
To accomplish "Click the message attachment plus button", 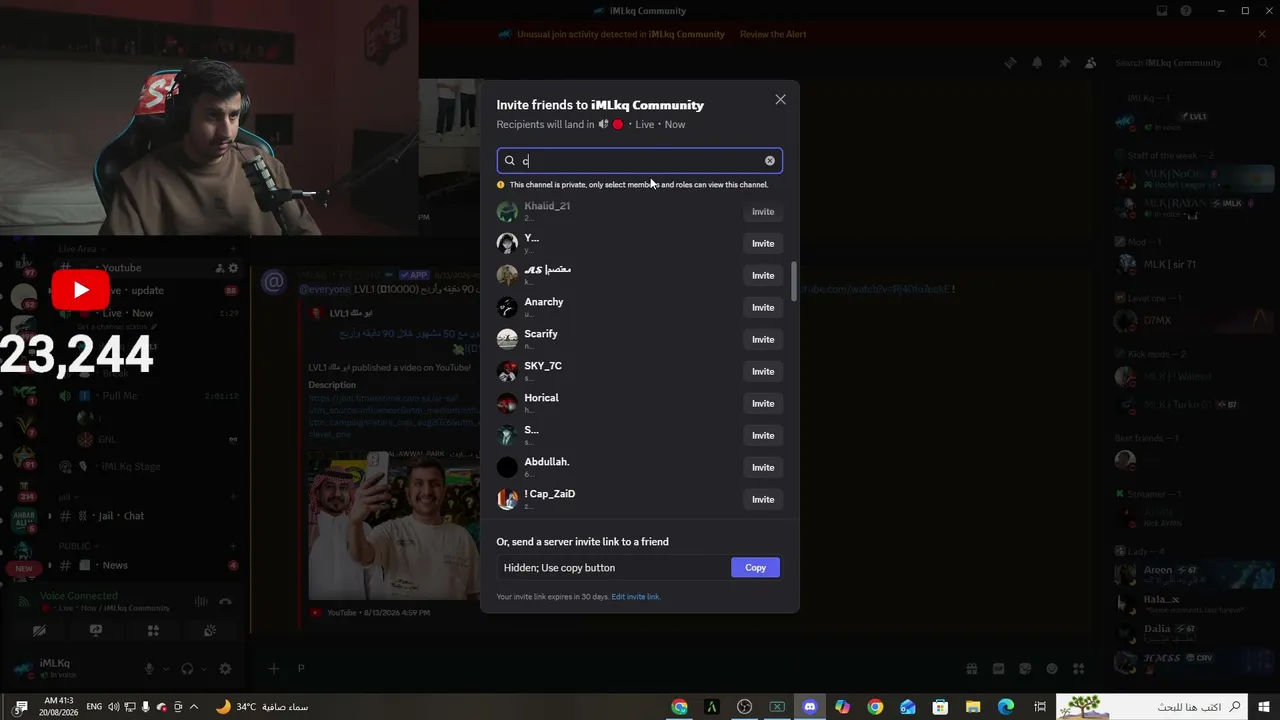I will (x=274, y=669).
